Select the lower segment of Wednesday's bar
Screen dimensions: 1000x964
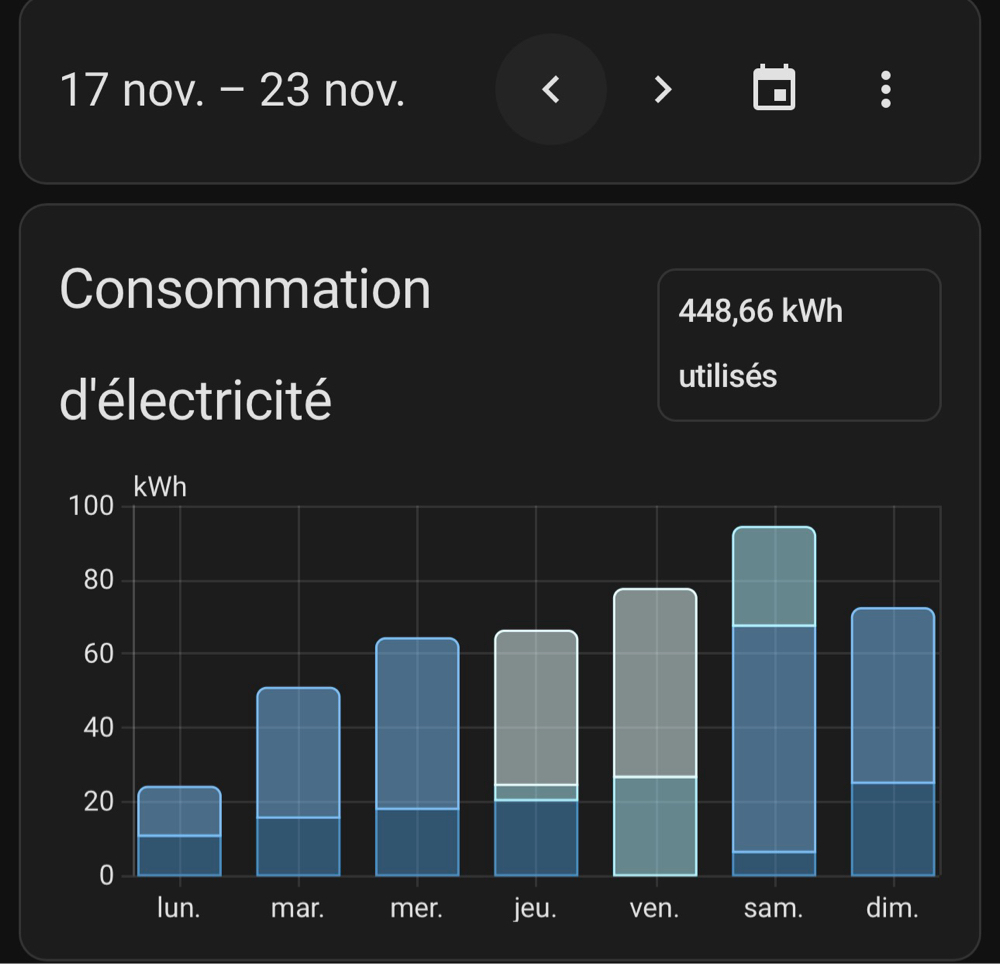[417, 842]
